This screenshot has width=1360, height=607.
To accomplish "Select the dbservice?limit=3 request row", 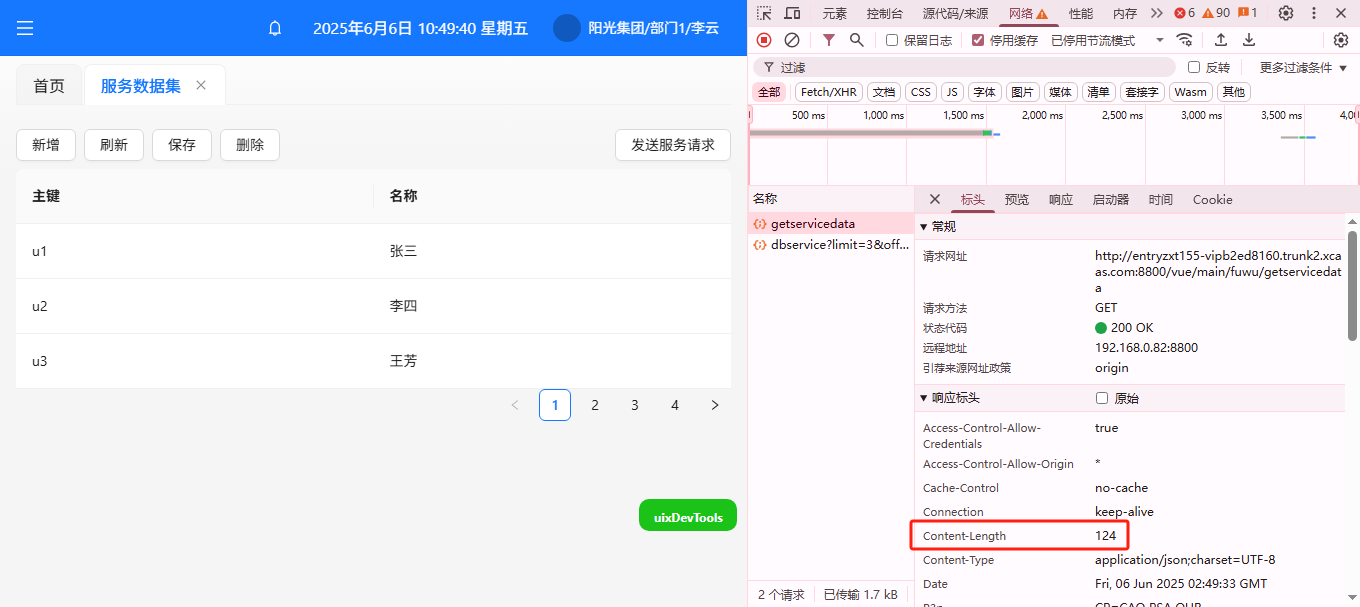I will [x=832, y=244].
